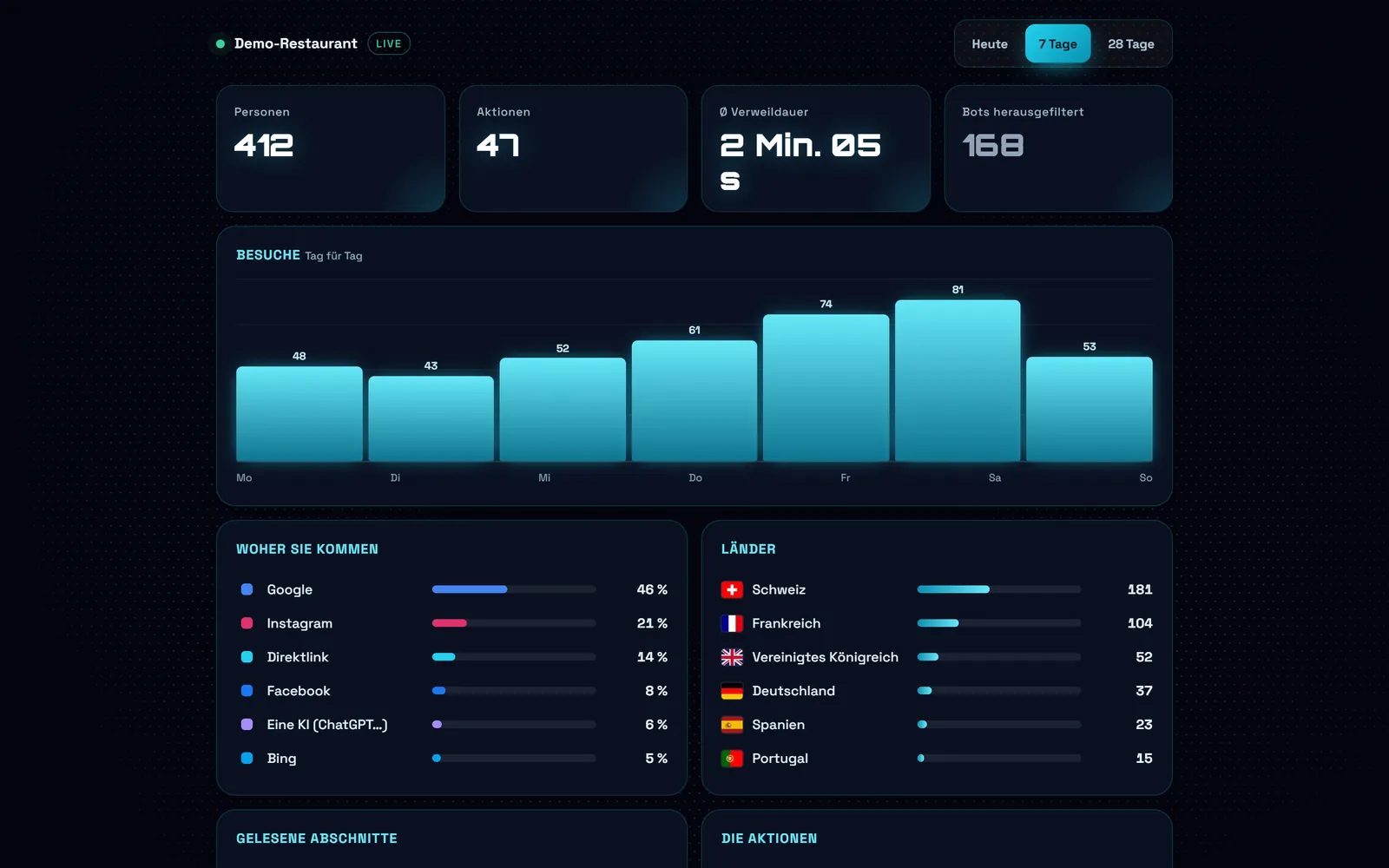Click the Spain flag icon
This screenshot has width=1389, height=868.
click(x=732, y=724)
